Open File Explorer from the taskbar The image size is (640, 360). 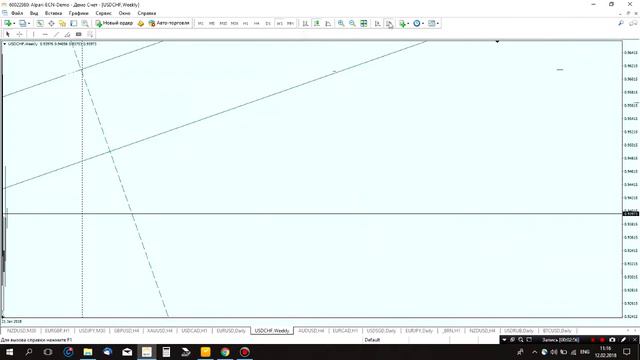[x=88, y=352]
